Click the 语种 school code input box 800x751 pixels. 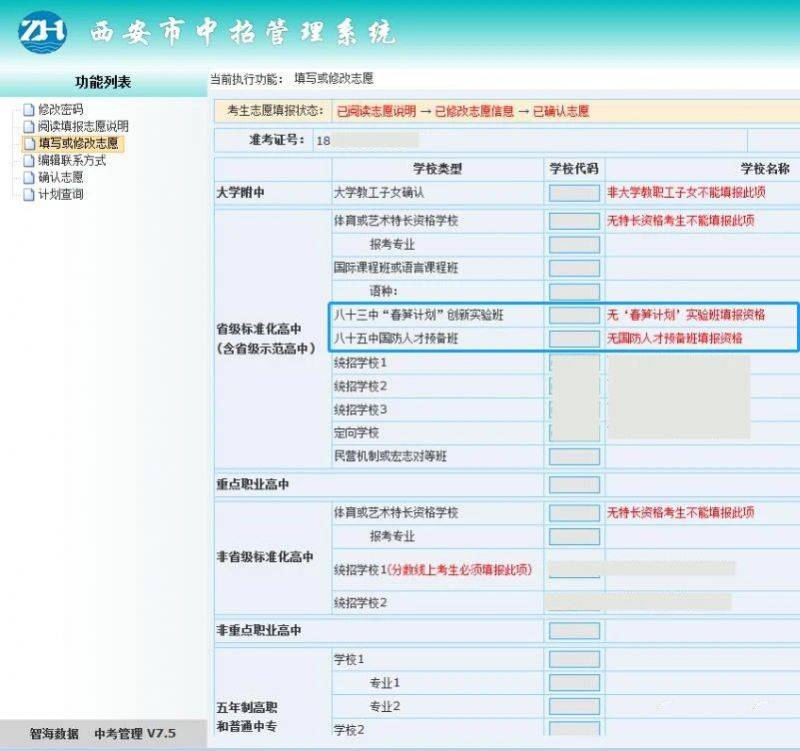tap(574, 291)
